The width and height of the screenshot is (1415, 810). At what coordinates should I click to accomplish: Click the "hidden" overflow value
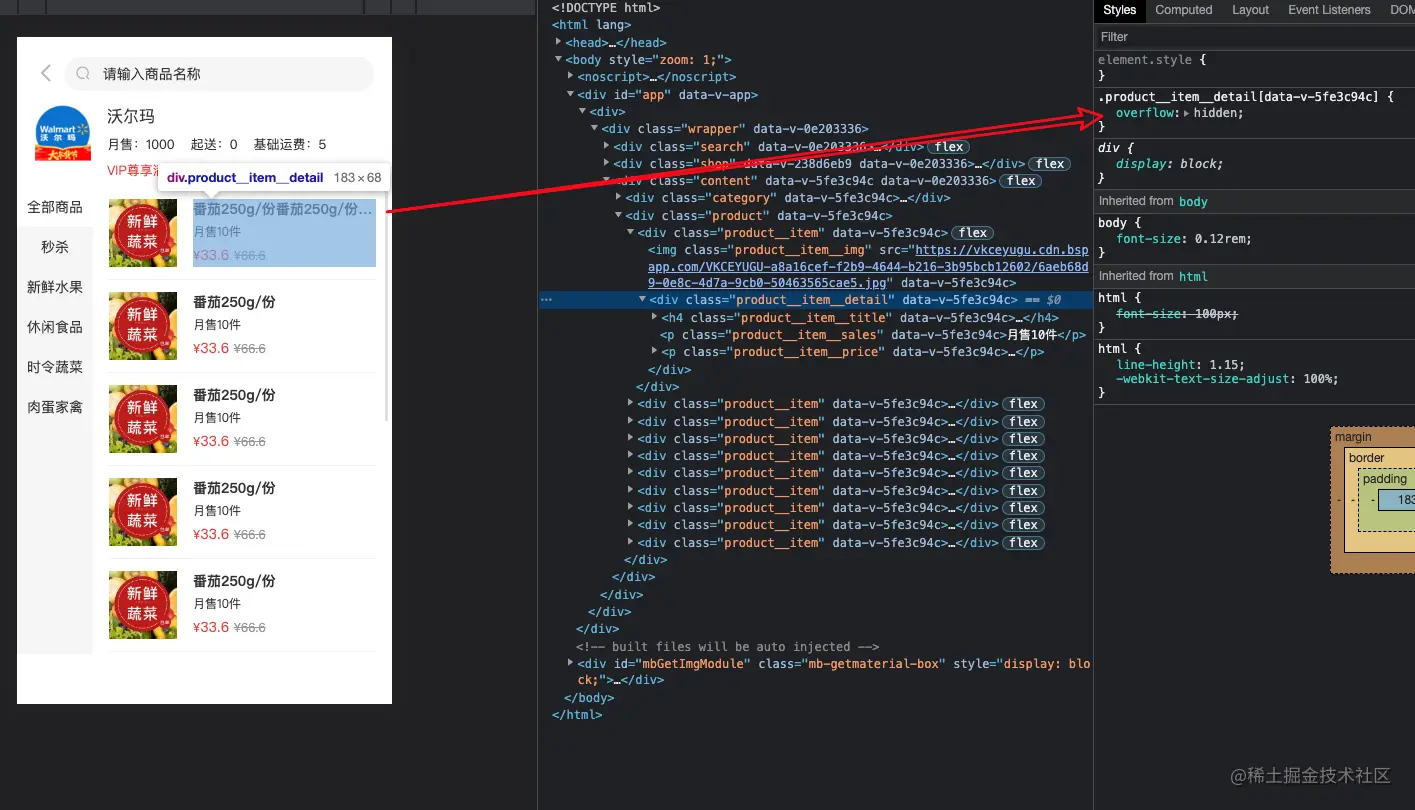pyautogui.click(x=1215, y=113)
